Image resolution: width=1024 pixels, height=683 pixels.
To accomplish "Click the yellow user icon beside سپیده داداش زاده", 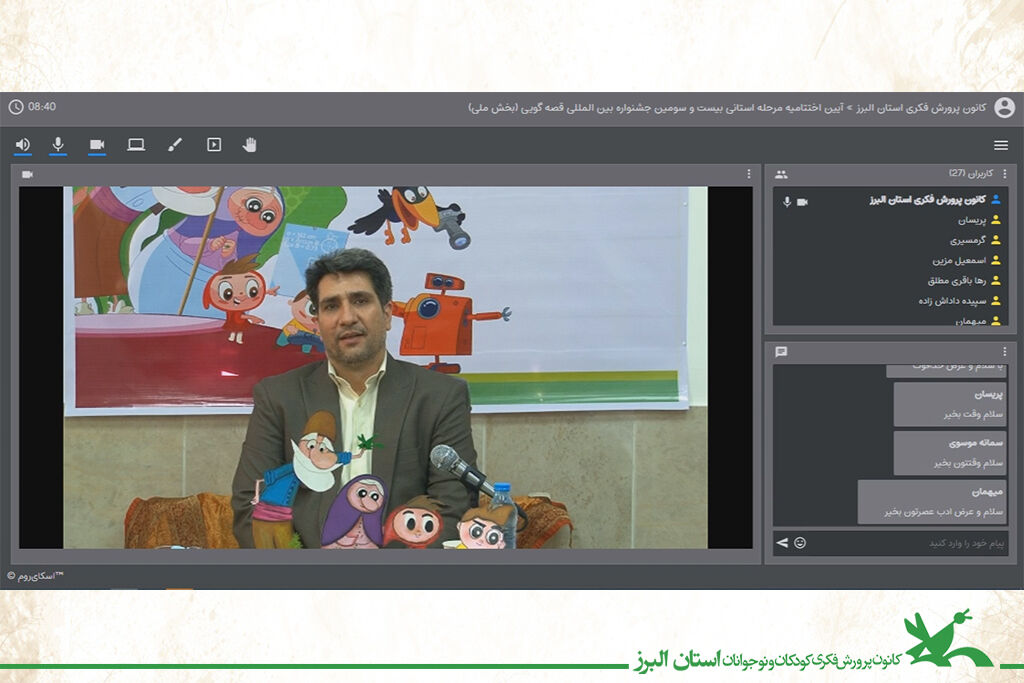I will point(996,301).
